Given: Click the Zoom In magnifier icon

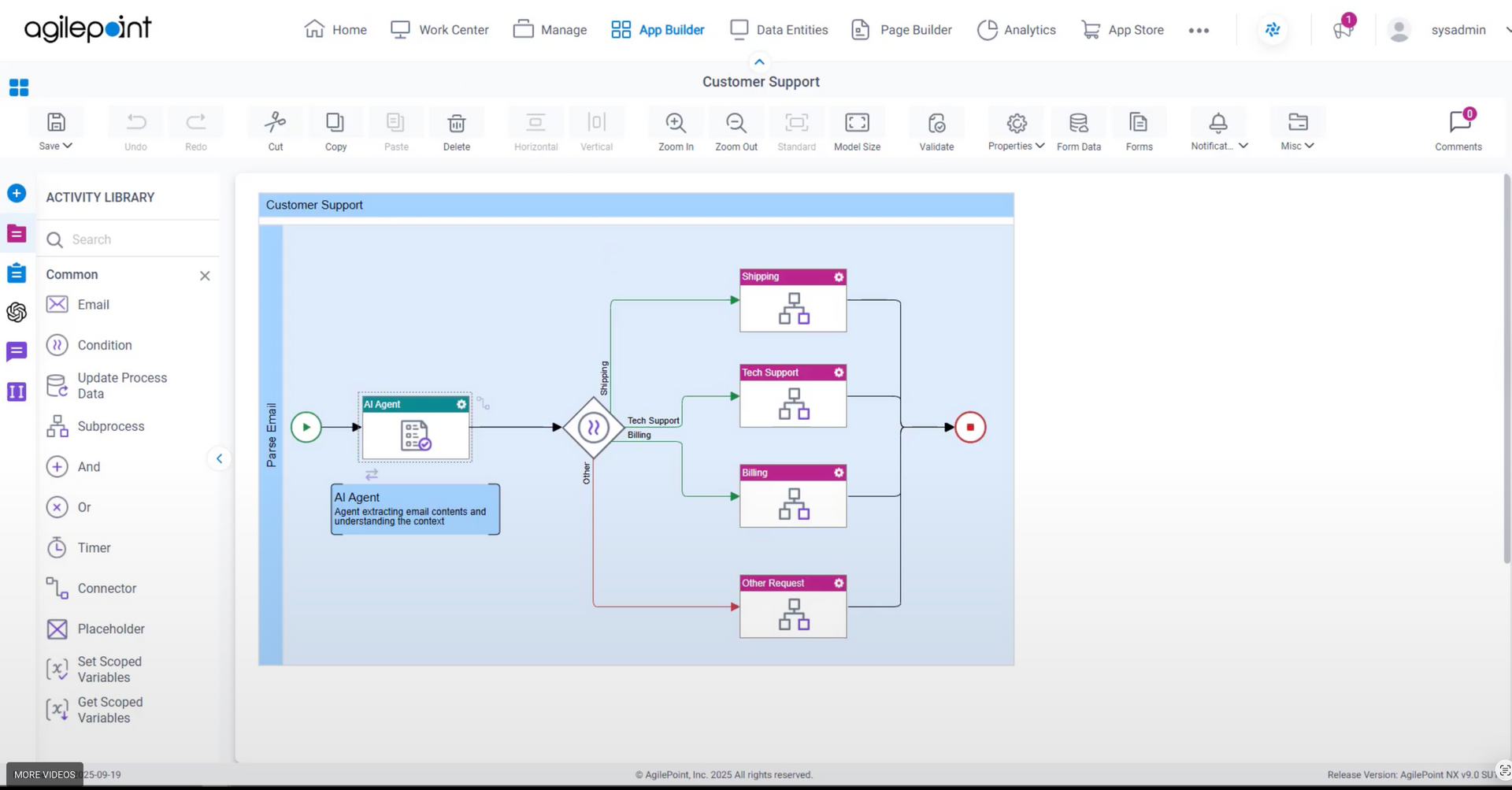Looking at the screenshot, I should coord(675,124).
